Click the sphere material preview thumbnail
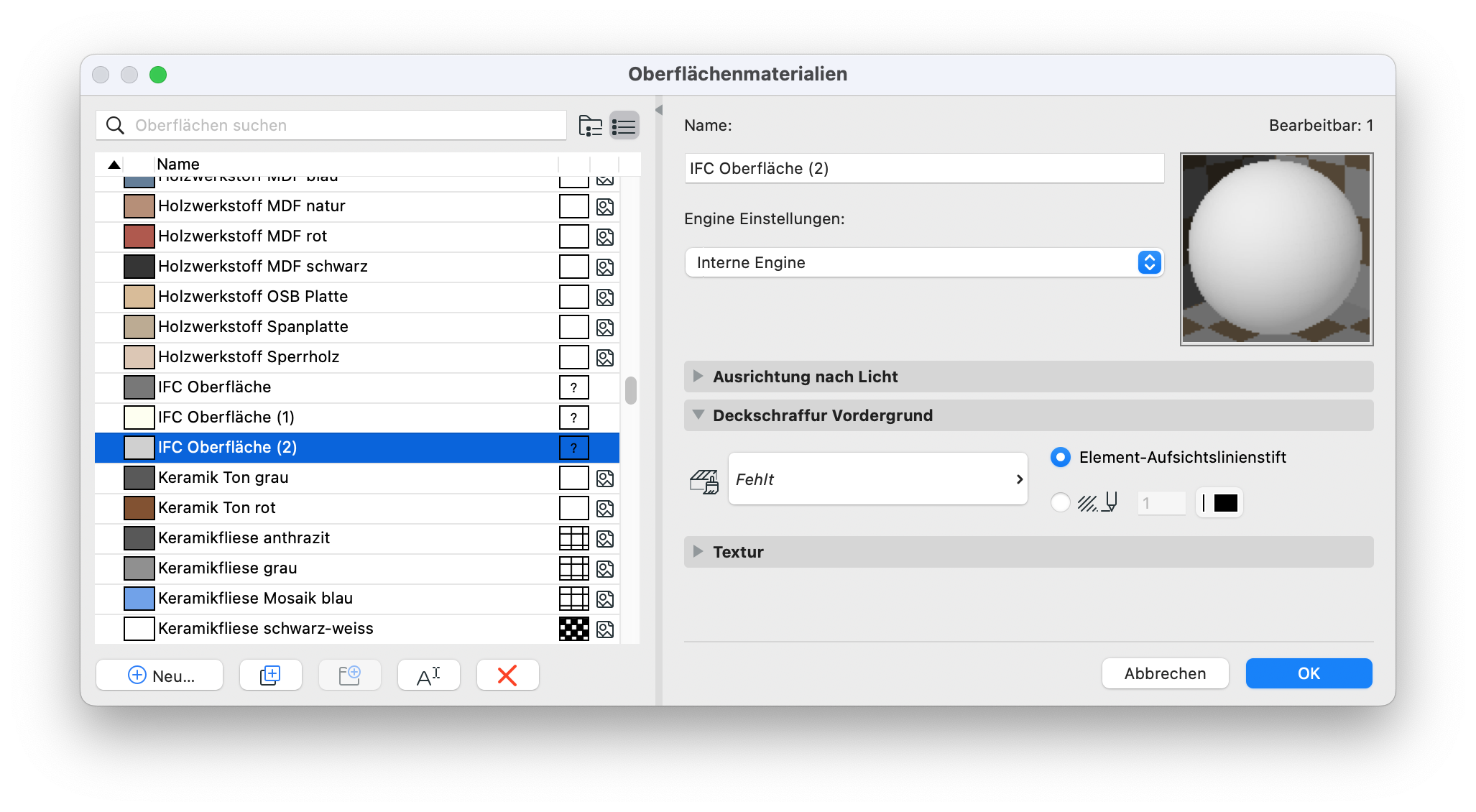Image resolution: width=1476 pixels, height=812 pixels. [x=1276, y=249]
